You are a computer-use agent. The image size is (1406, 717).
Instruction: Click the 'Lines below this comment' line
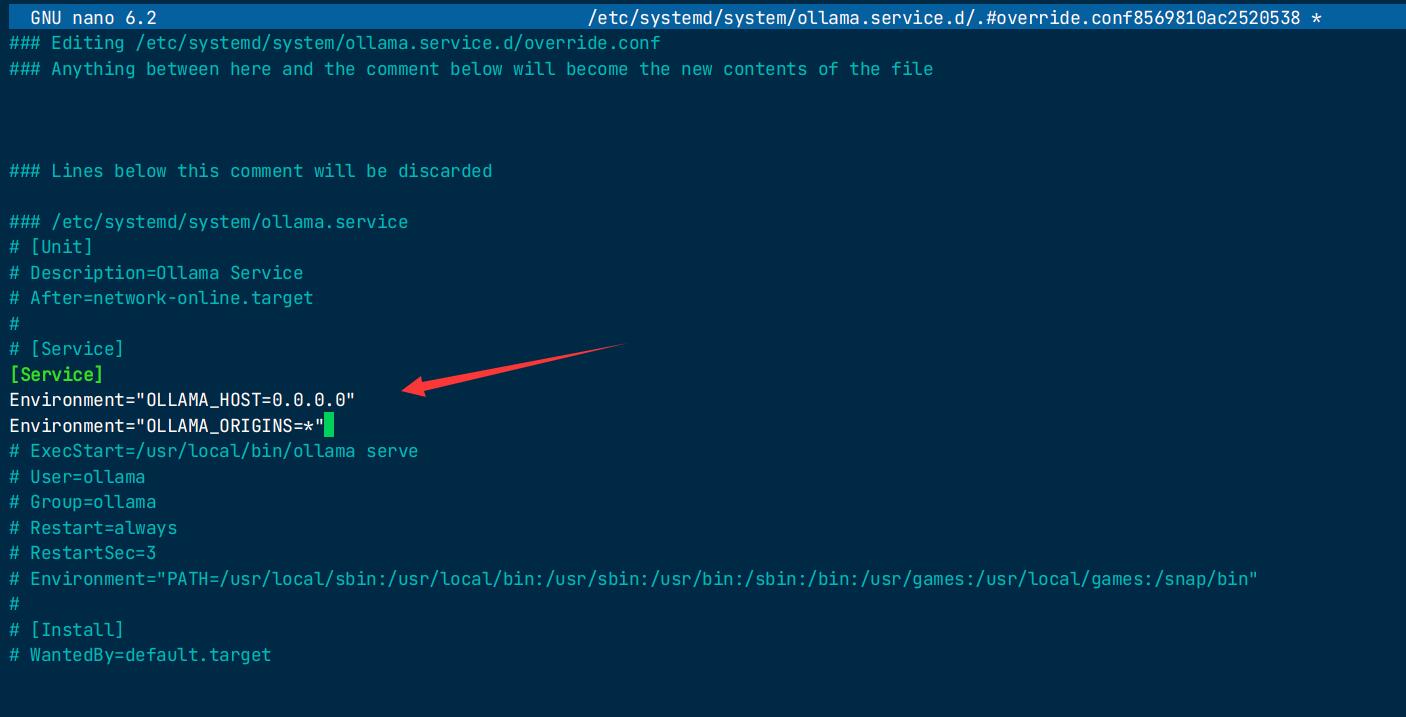(251, 171)
